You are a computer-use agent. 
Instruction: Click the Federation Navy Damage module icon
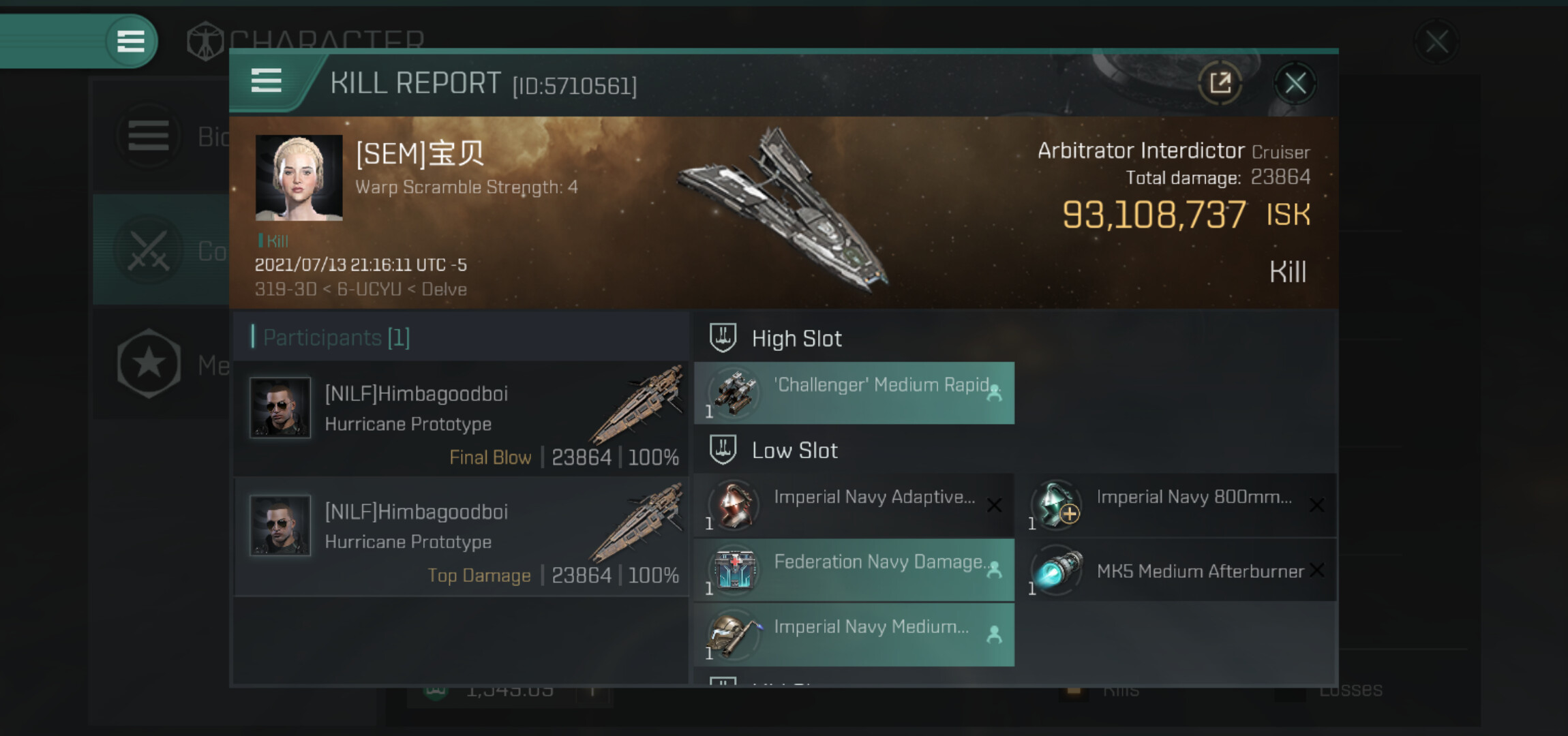[734, 570]
